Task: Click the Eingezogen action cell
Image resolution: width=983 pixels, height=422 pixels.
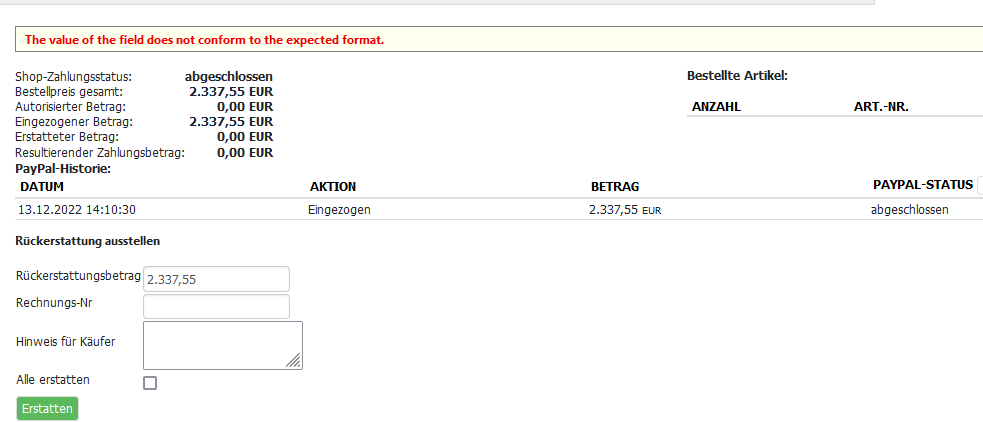Action: [340, 210]
